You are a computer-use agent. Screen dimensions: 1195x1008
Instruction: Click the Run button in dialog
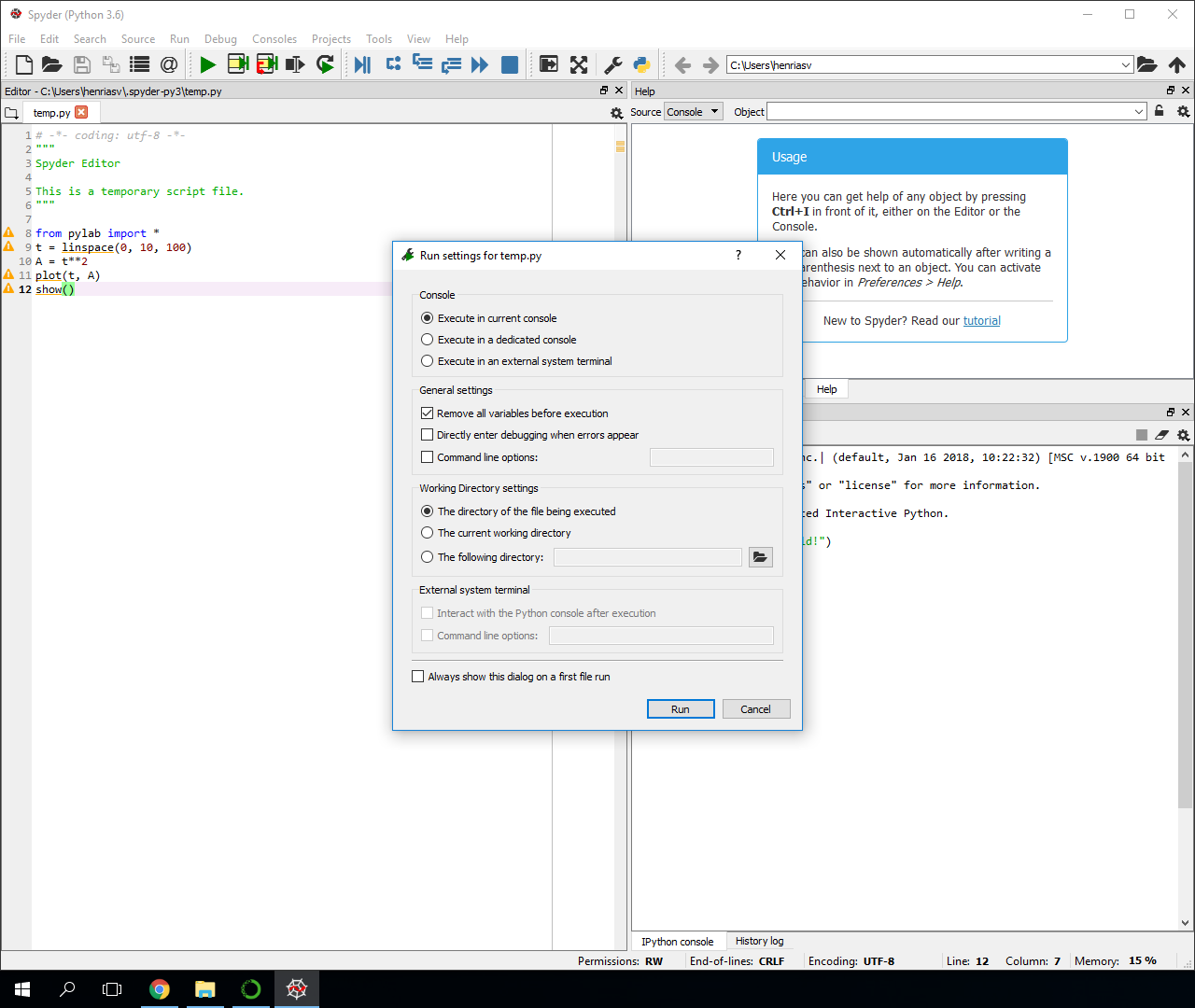point(681,709)
